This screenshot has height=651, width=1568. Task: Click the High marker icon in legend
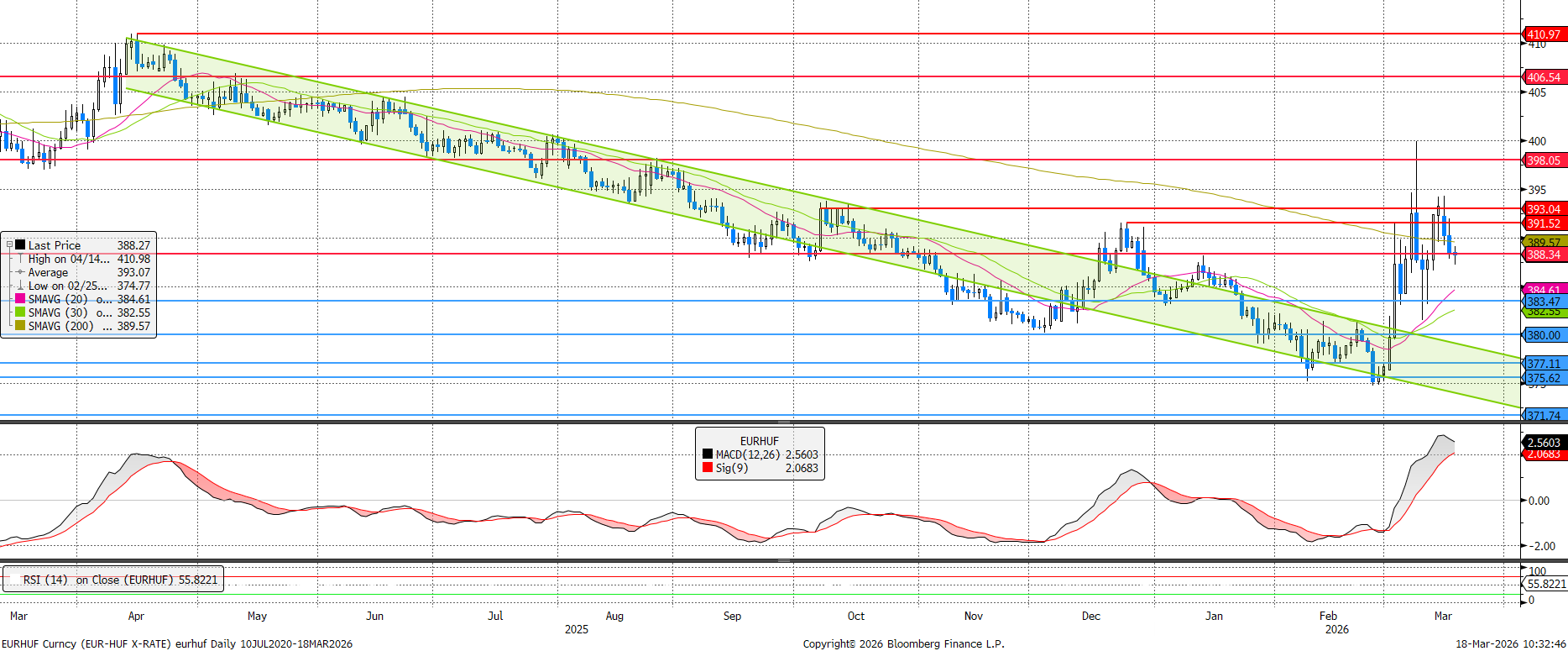tap(20, 259)
